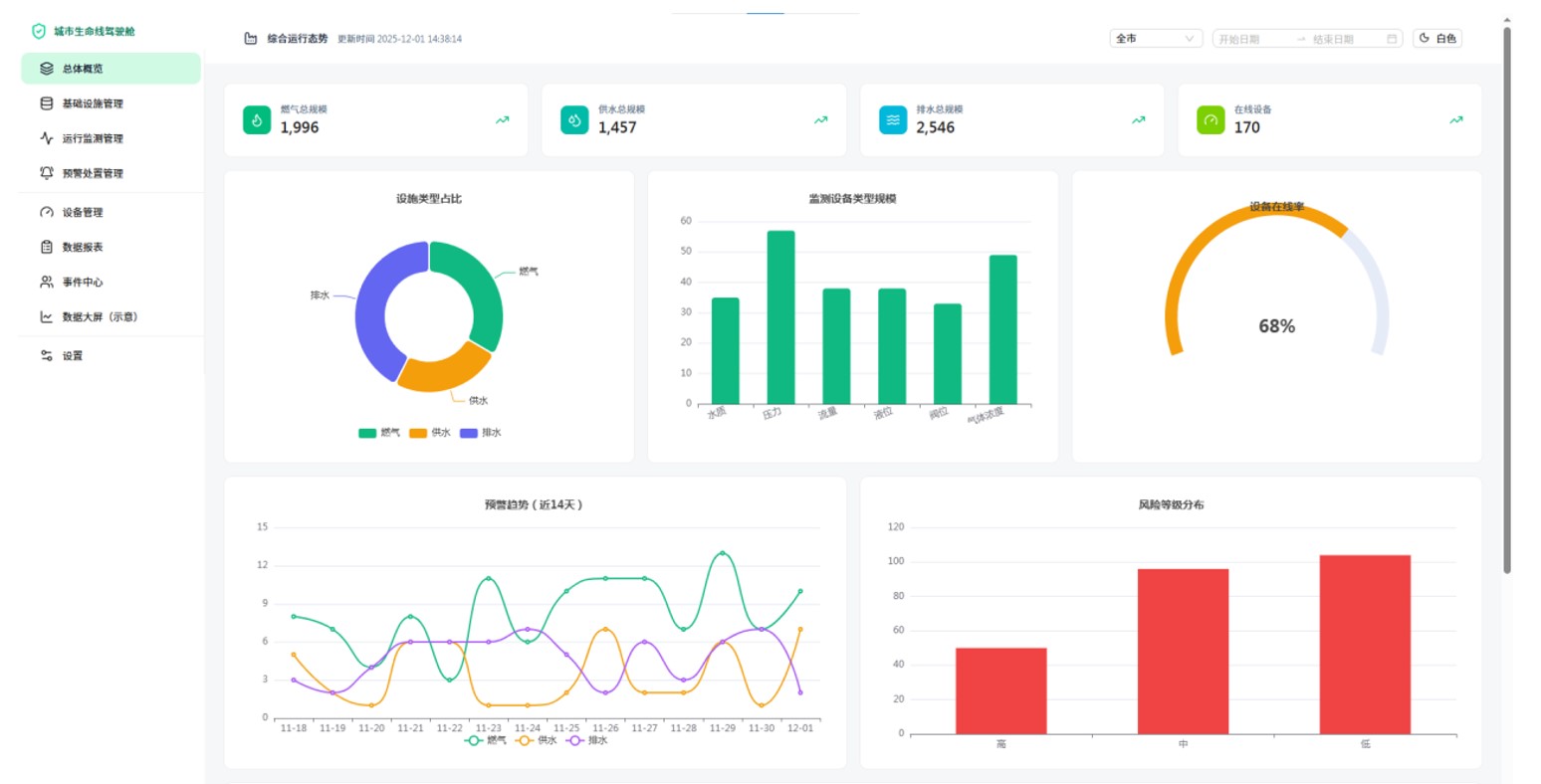Click the calendar icon in date range field
This screenshot has height=784, width=1541.
[x=1392, y=39]
